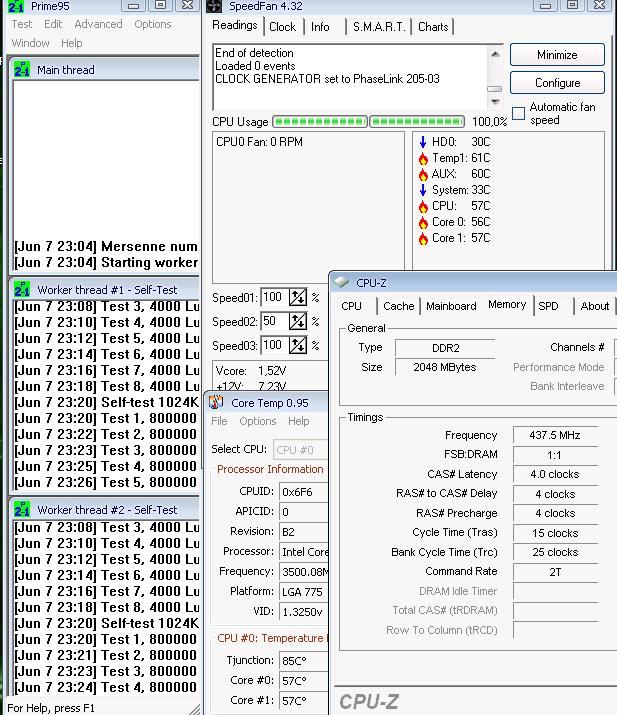The height and width of the screenshot is (715, 617).
Task: Click the CPU0 Fan: 0 RPM reading
Action: [259, 142]
